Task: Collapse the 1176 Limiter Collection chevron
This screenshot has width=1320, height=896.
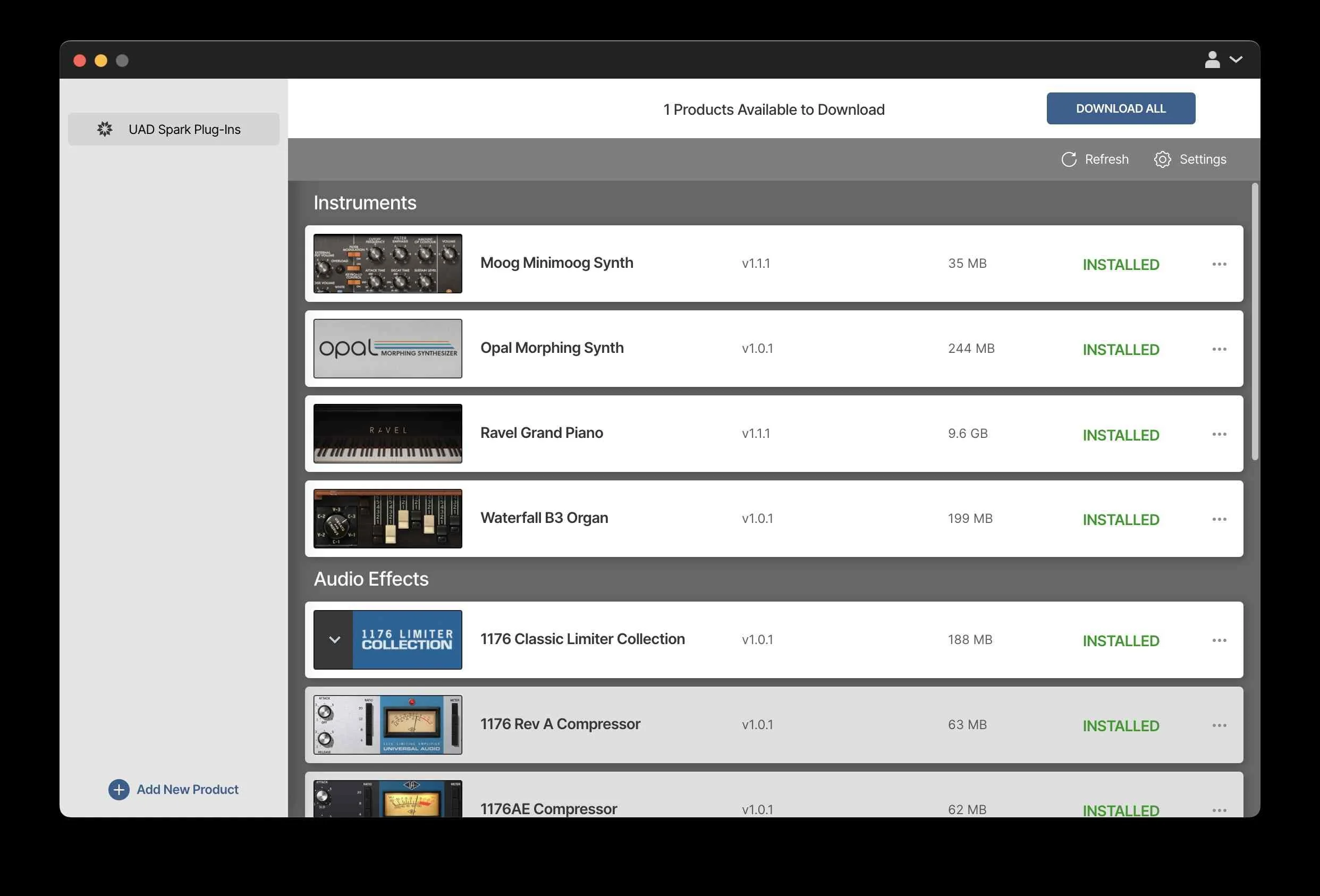Action: click(x=335, y=640)
